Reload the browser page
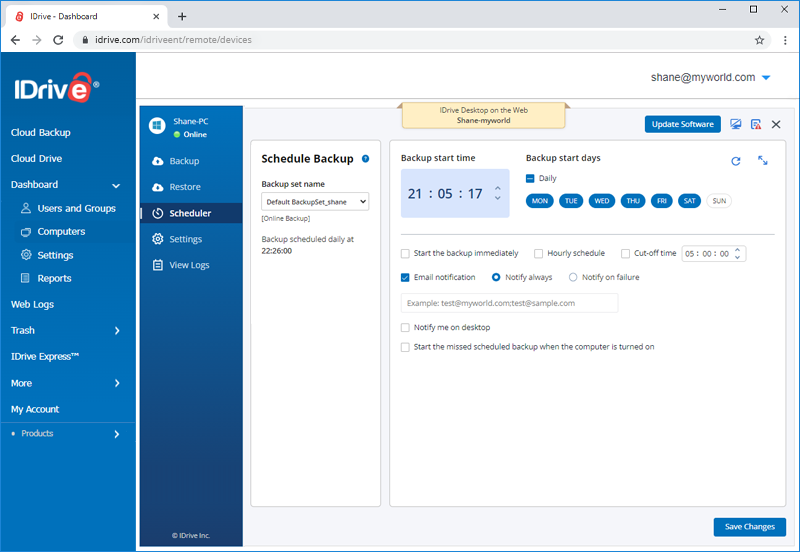This screenshot has height=552, width=800. [58, 40]
